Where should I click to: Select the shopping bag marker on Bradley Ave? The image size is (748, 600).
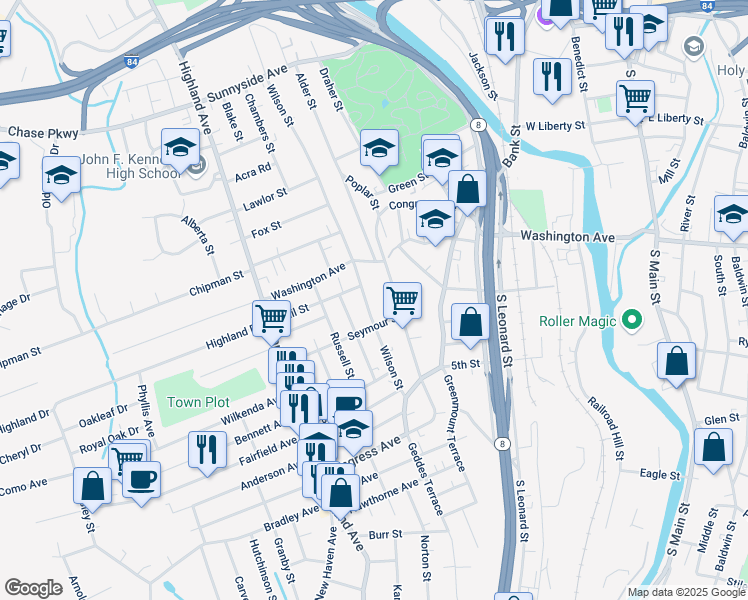point(340,497)
